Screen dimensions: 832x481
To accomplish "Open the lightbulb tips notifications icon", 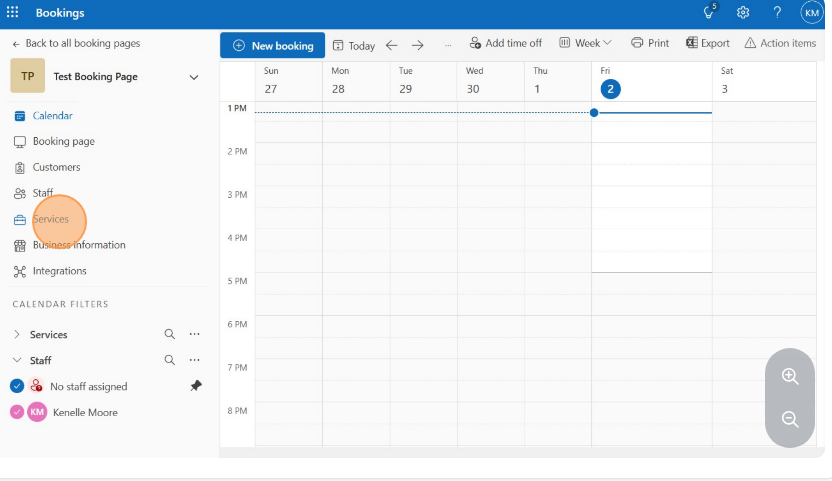I will point(709,12).
